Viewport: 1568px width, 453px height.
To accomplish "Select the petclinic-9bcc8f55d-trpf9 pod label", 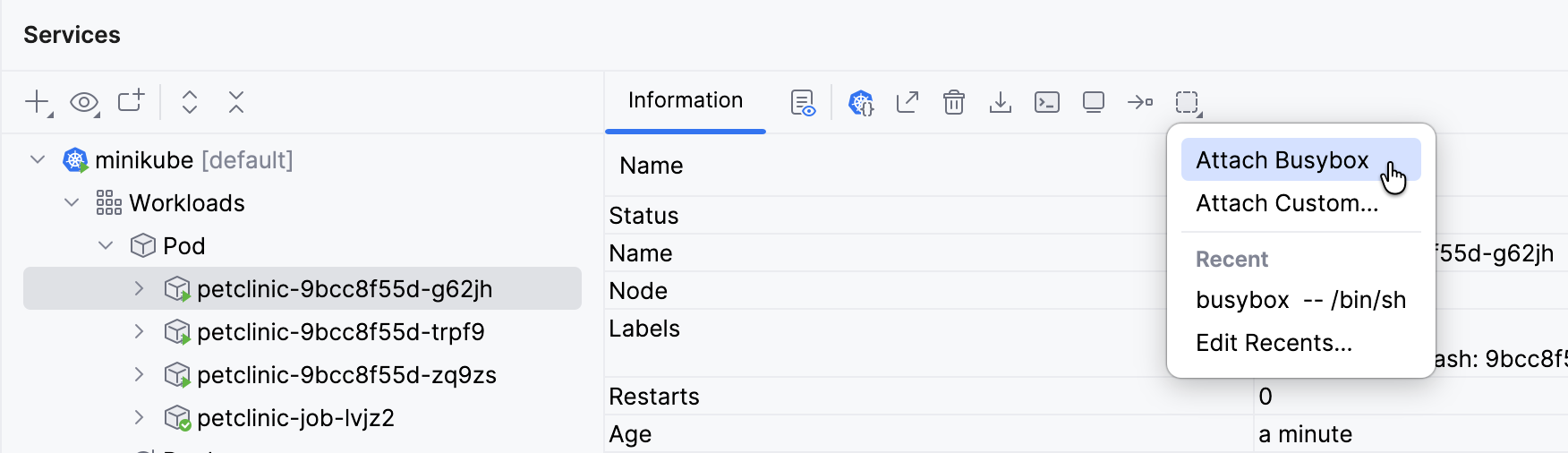I will tap(341, 332).
